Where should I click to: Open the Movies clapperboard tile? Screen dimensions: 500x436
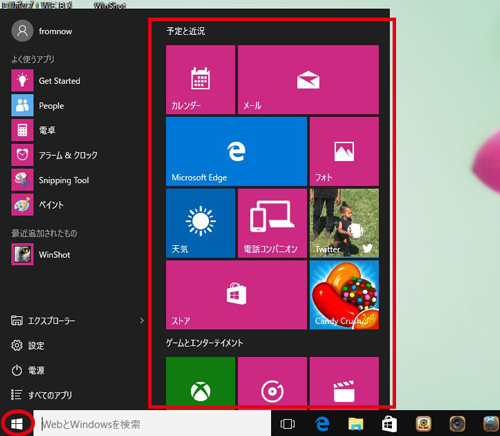[344, 383]
